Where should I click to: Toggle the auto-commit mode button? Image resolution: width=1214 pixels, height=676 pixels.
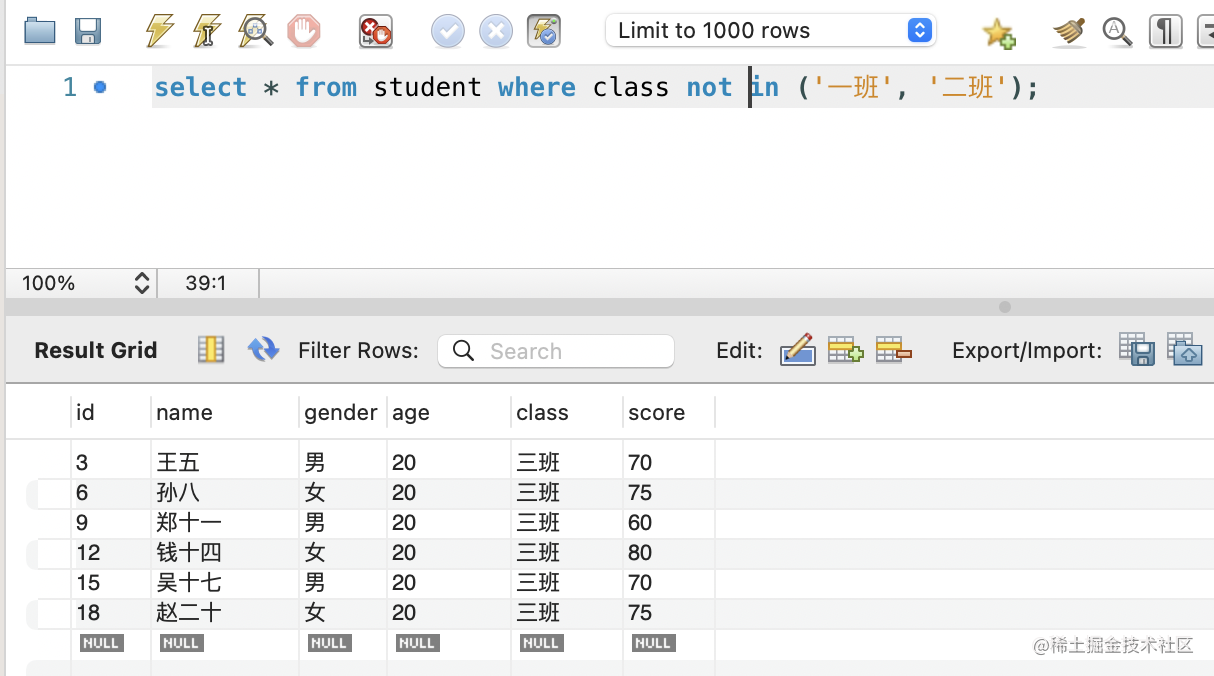pos(545,32)
